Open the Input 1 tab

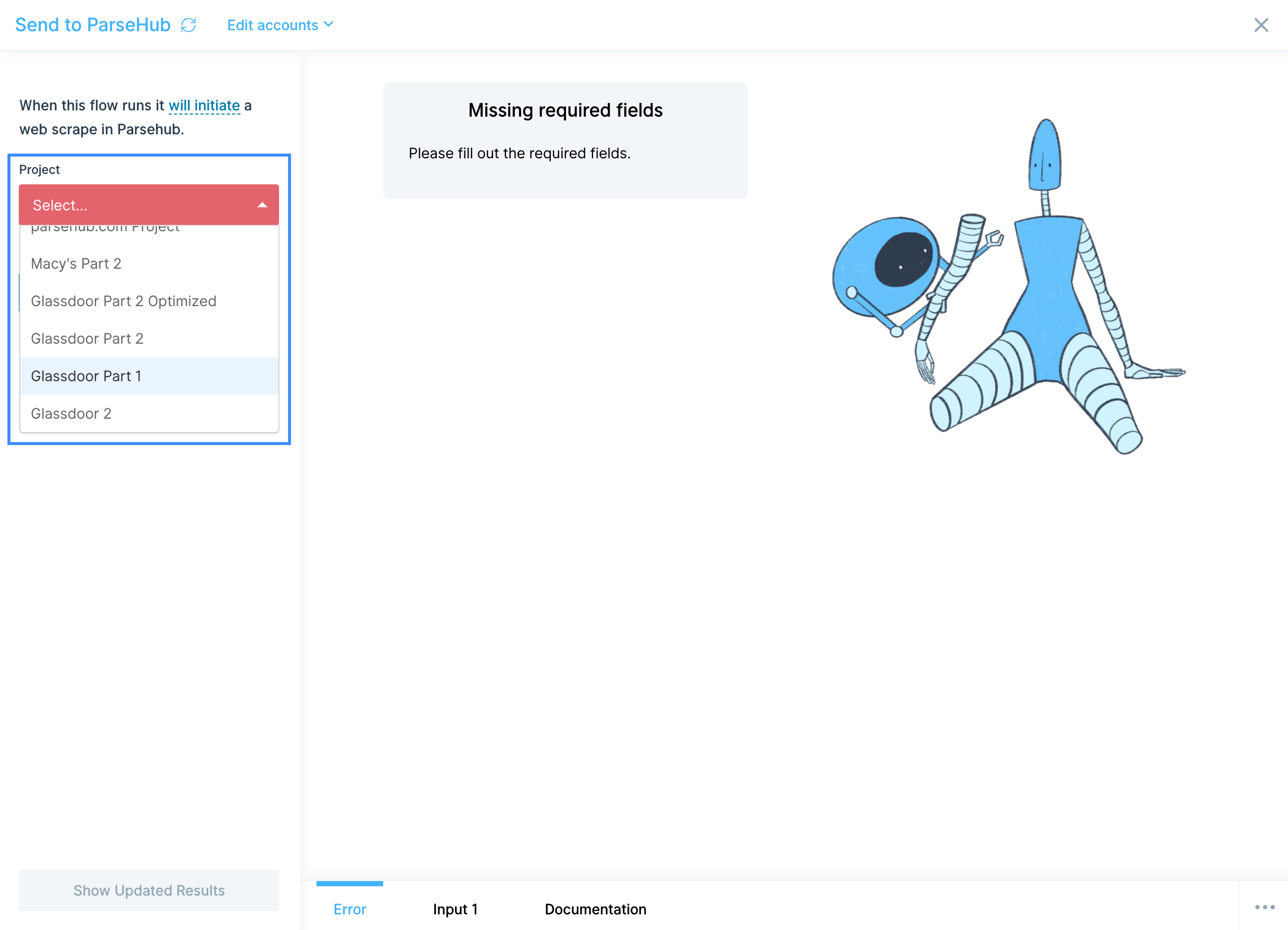[455, 909]
